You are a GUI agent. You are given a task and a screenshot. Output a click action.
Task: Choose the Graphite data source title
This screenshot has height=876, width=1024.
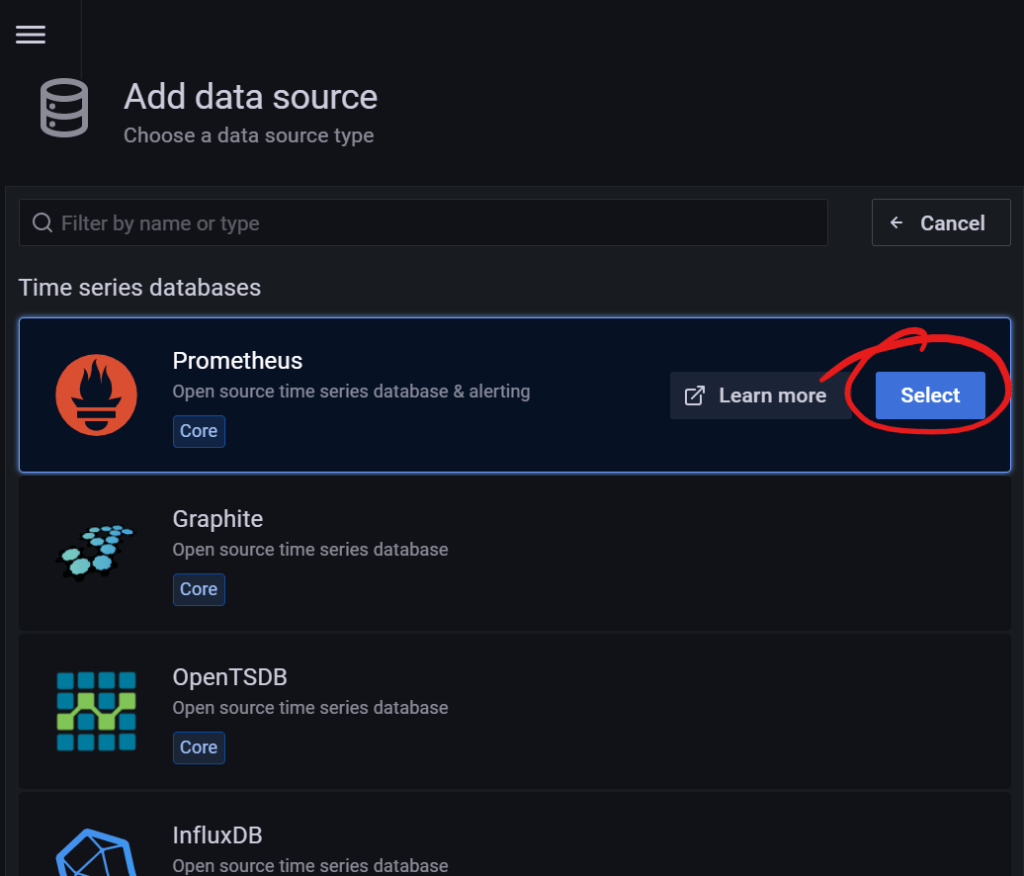point(218,519)
